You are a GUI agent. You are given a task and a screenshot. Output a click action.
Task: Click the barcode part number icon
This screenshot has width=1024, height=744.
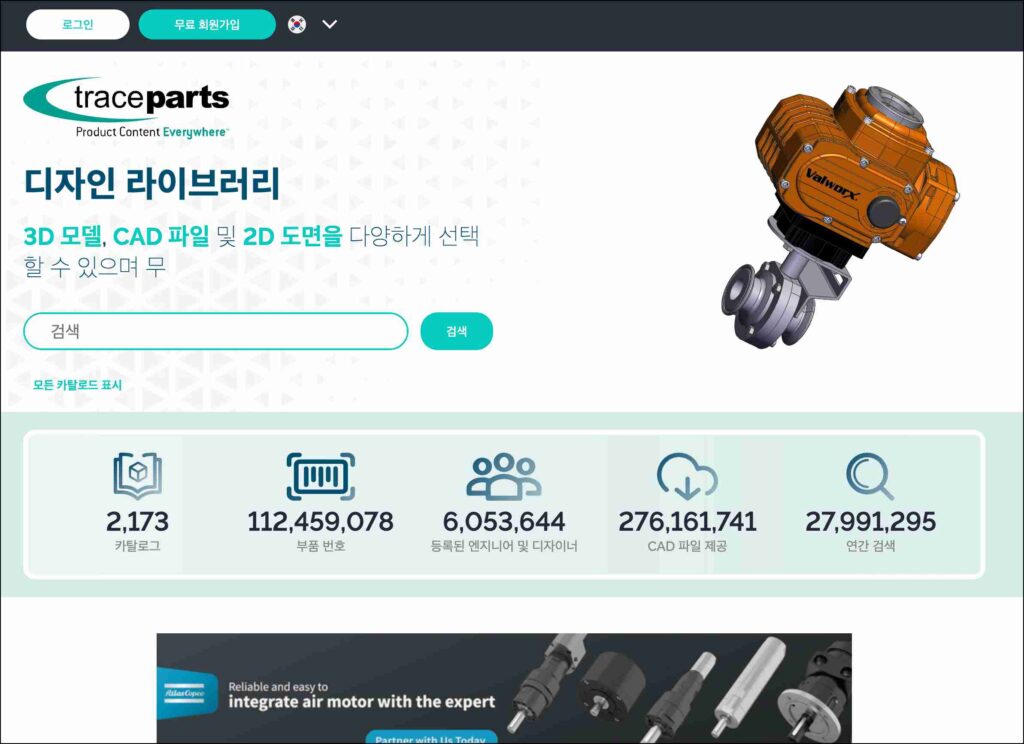320,475
